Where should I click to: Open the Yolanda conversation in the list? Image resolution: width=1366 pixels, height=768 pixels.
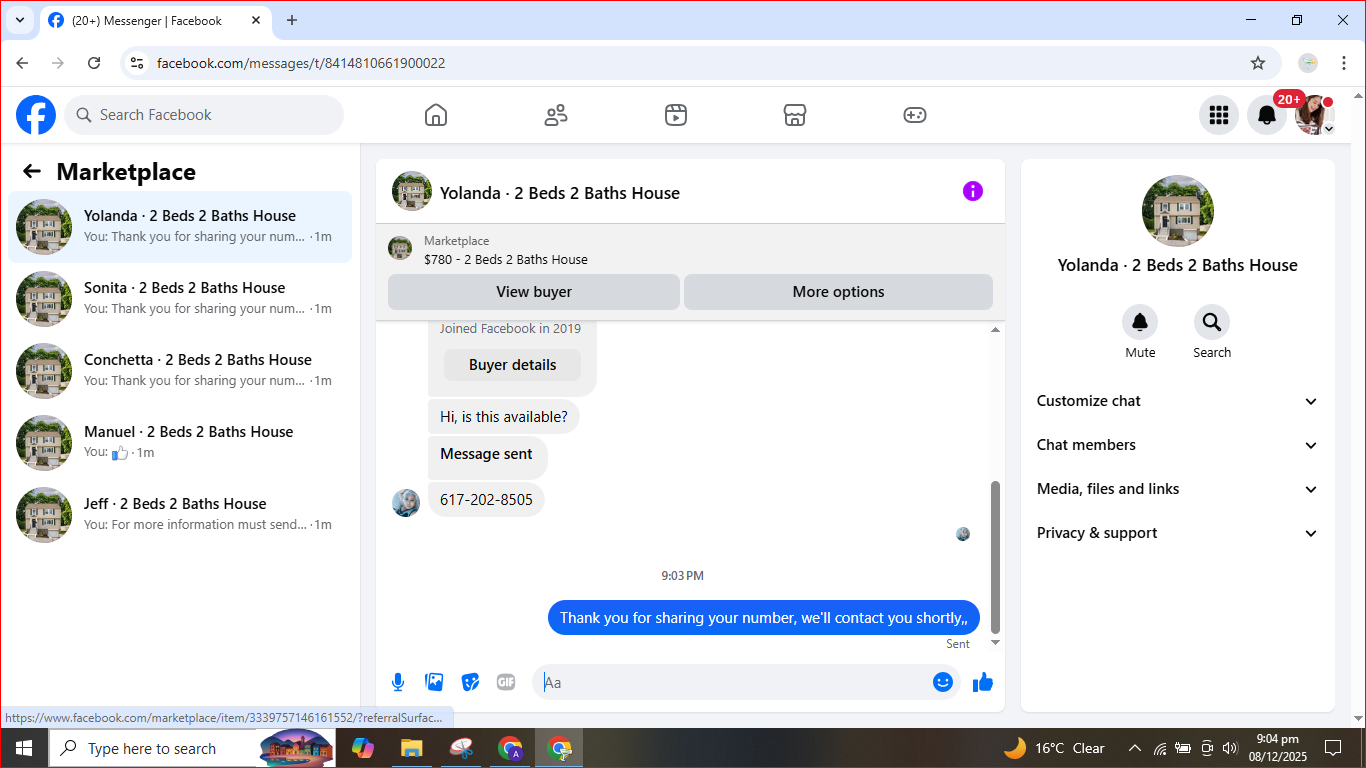(180, 227)
